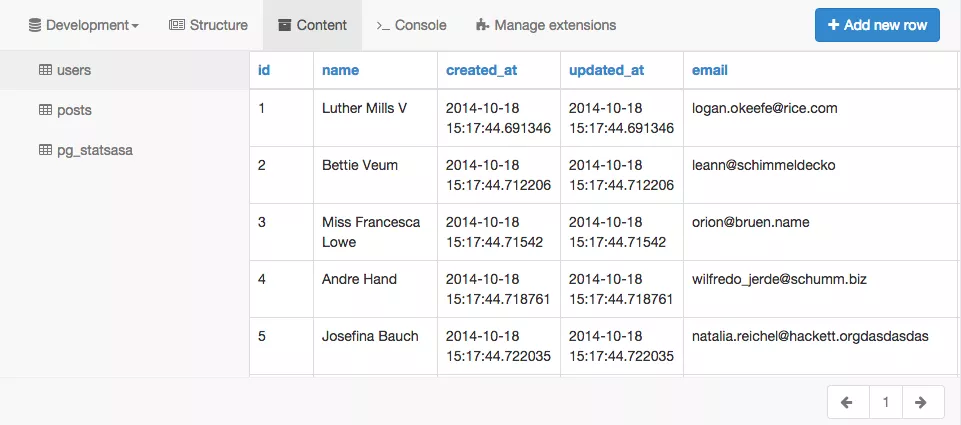The image size is (961, 425).
Task: Click the table icon next to users
Action: pyautogui.click(x=45, y=70)
